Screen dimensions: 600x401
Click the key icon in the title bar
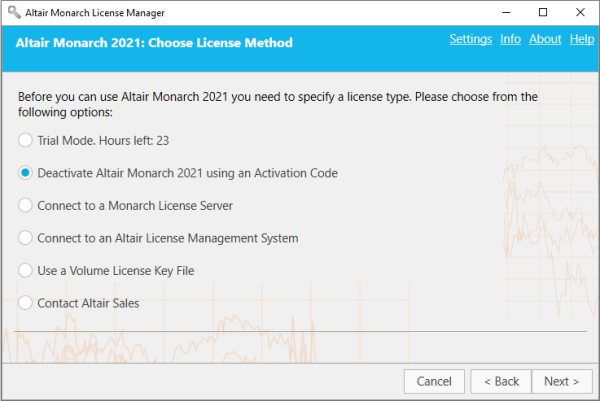click(x=13, y=12)
